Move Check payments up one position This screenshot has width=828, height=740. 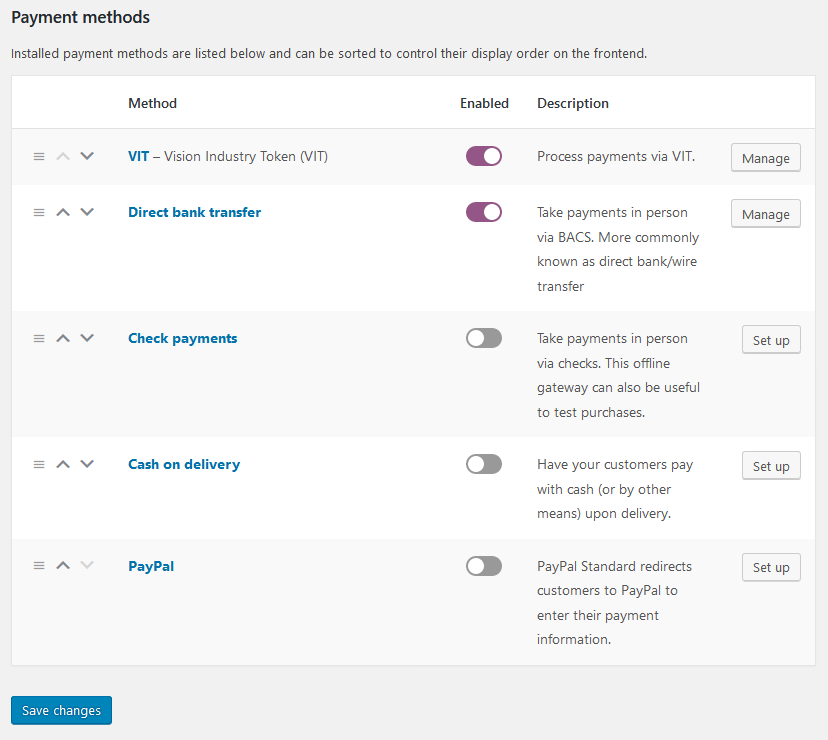point(63,338)
